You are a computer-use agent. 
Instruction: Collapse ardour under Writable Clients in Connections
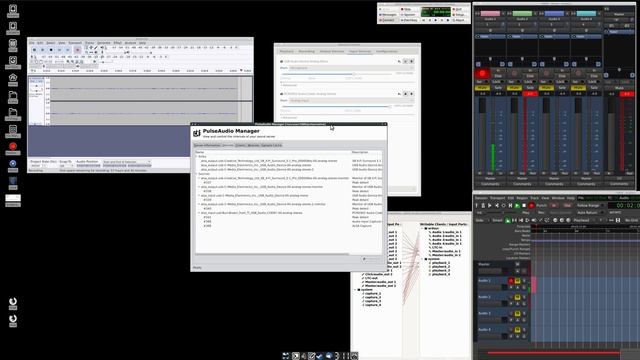tap(423, 229)
